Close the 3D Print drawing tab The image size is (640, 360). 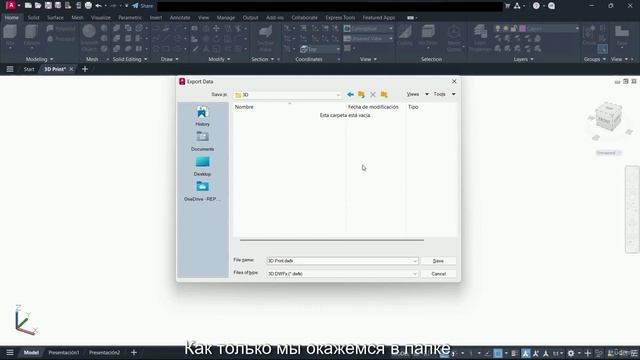pos(71,69)
